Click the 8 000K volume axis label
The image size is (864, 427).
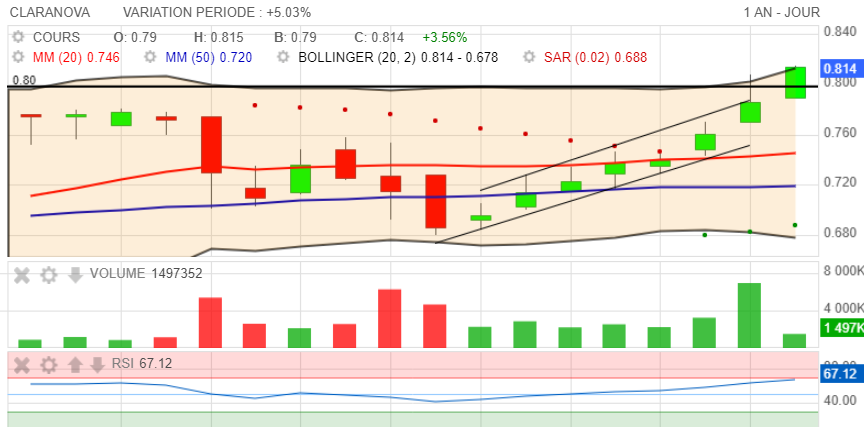tap(843, 271)
